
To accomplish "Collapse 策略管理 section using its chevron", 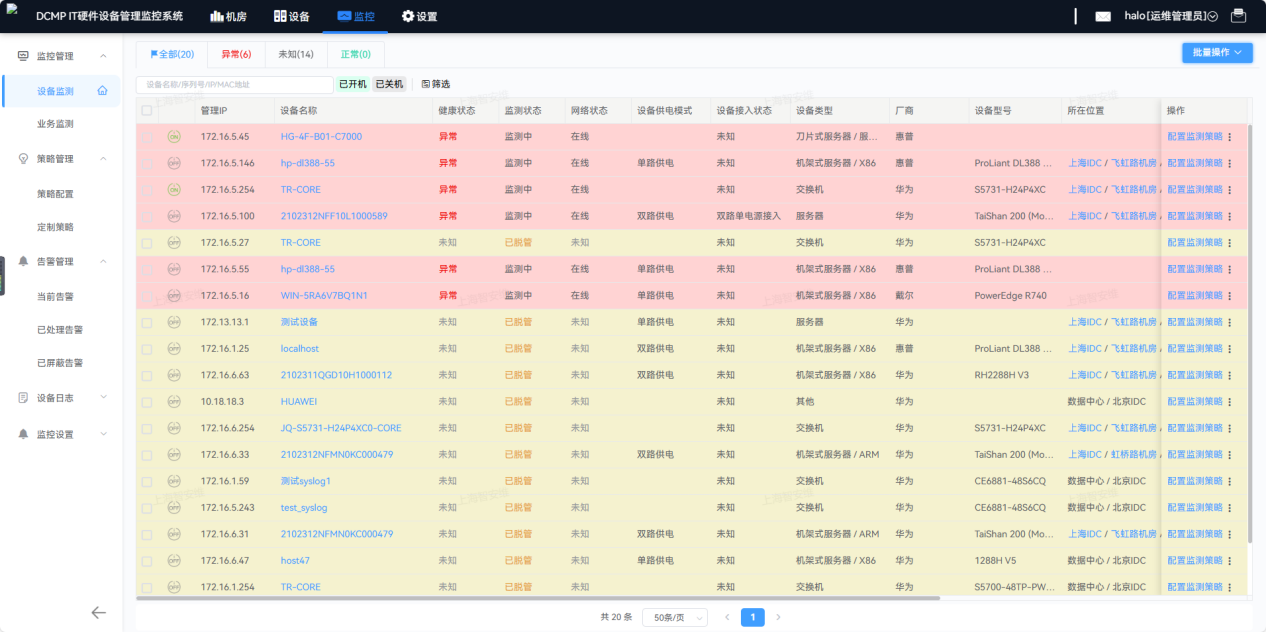I will click(103, 159).
